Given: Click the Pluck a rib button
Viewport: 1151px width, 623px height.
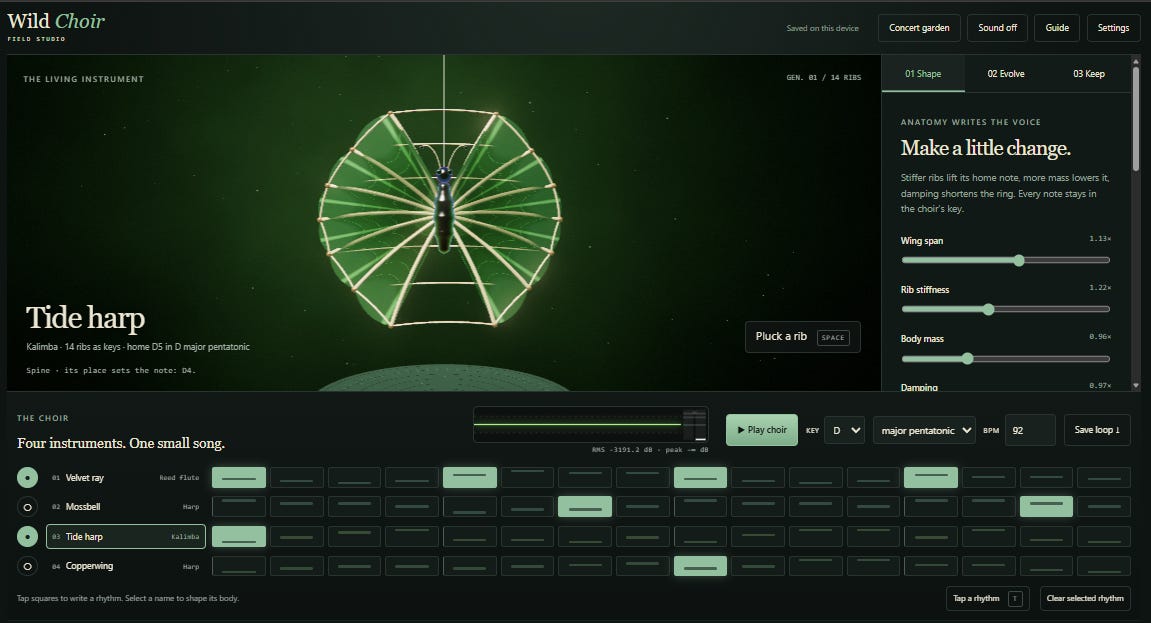Looking at the screenshot, I should 802,337.
